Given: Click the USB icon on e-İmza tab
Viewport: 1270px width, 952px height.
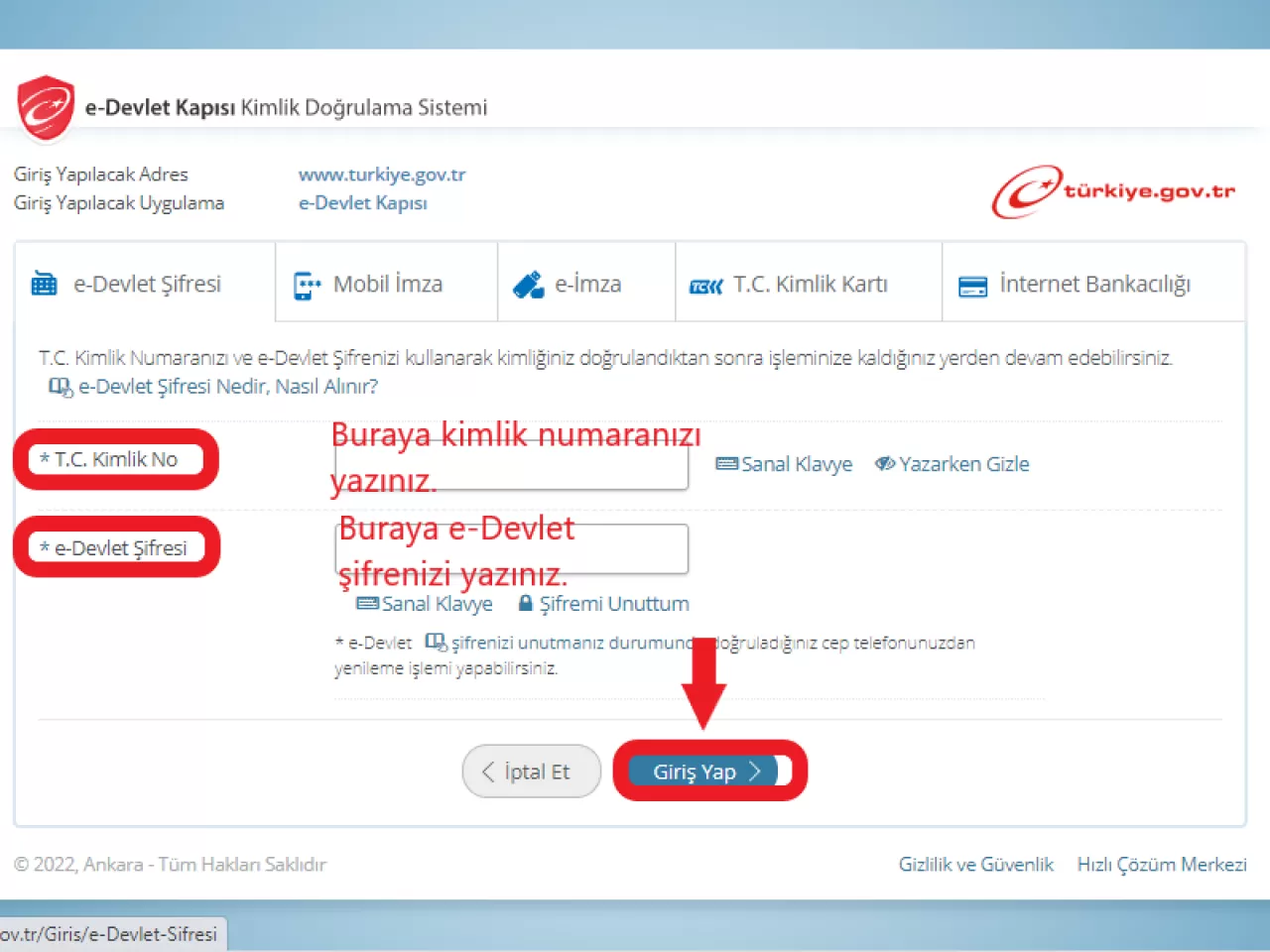Looking at the screenshot, I should [529, 283].
